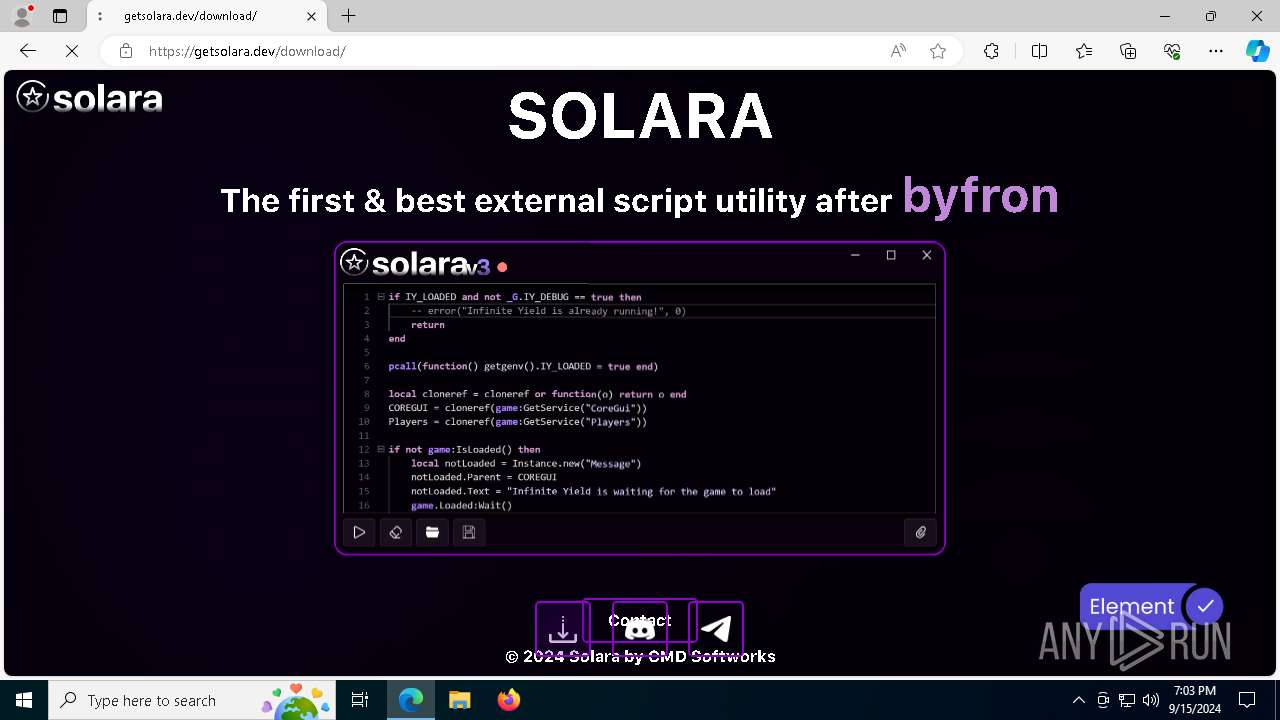Open File Explorer from taskbar

tap(459, 700)
